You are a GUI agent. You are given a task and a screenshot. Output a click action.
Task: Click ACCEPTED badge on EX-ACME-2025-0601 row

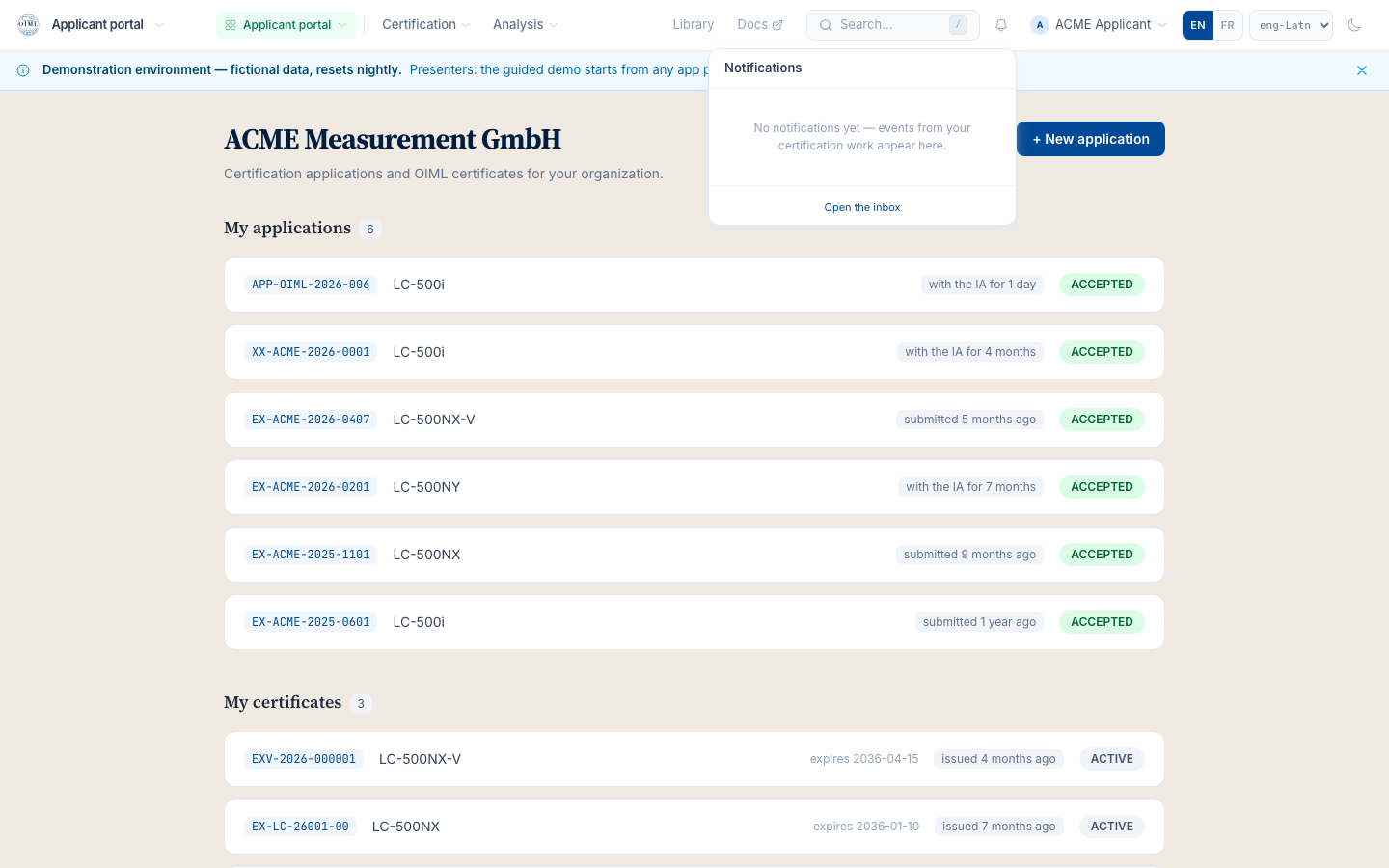point(1102,622)
